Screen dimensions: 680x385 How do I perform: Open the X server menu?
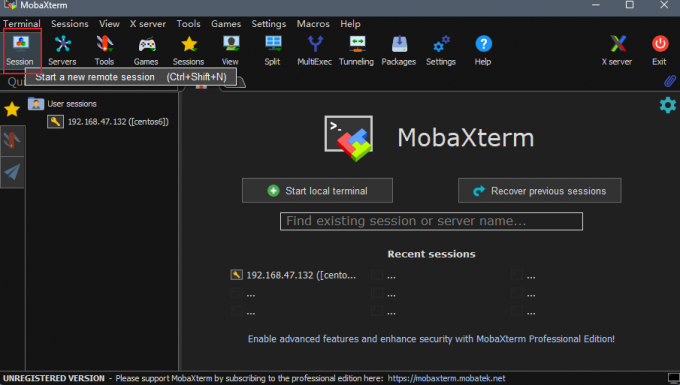[x=148, y=24]
